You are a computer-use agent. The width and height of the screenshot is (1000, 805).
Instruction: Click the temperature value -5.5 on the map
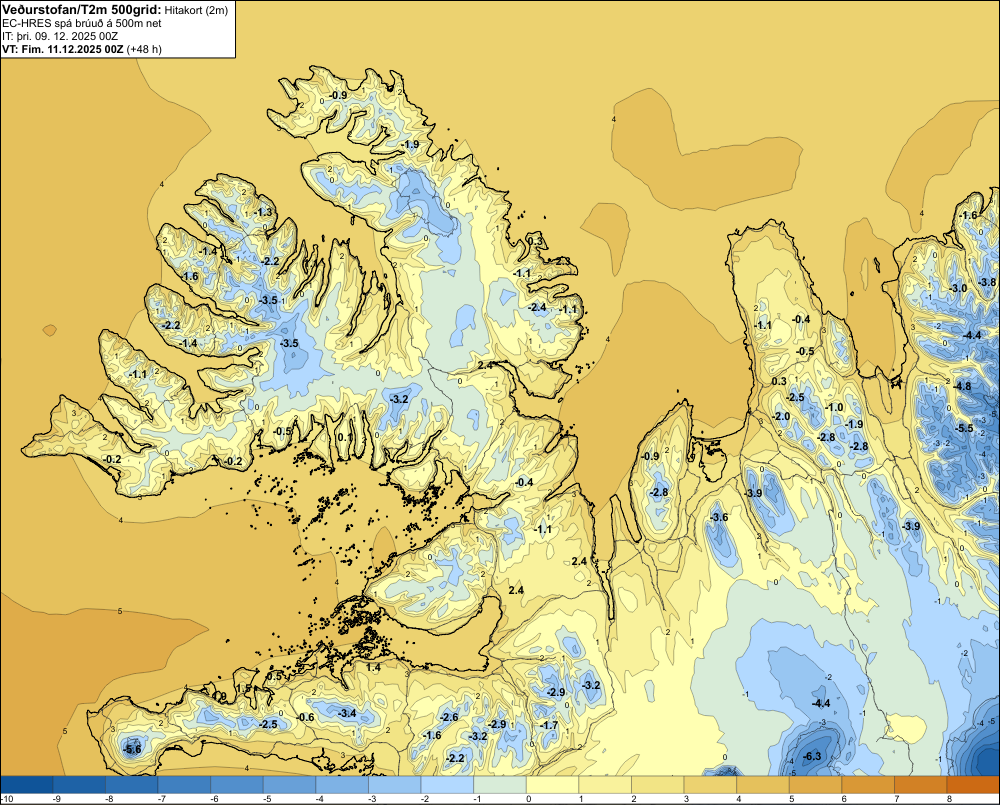point(966,428)
